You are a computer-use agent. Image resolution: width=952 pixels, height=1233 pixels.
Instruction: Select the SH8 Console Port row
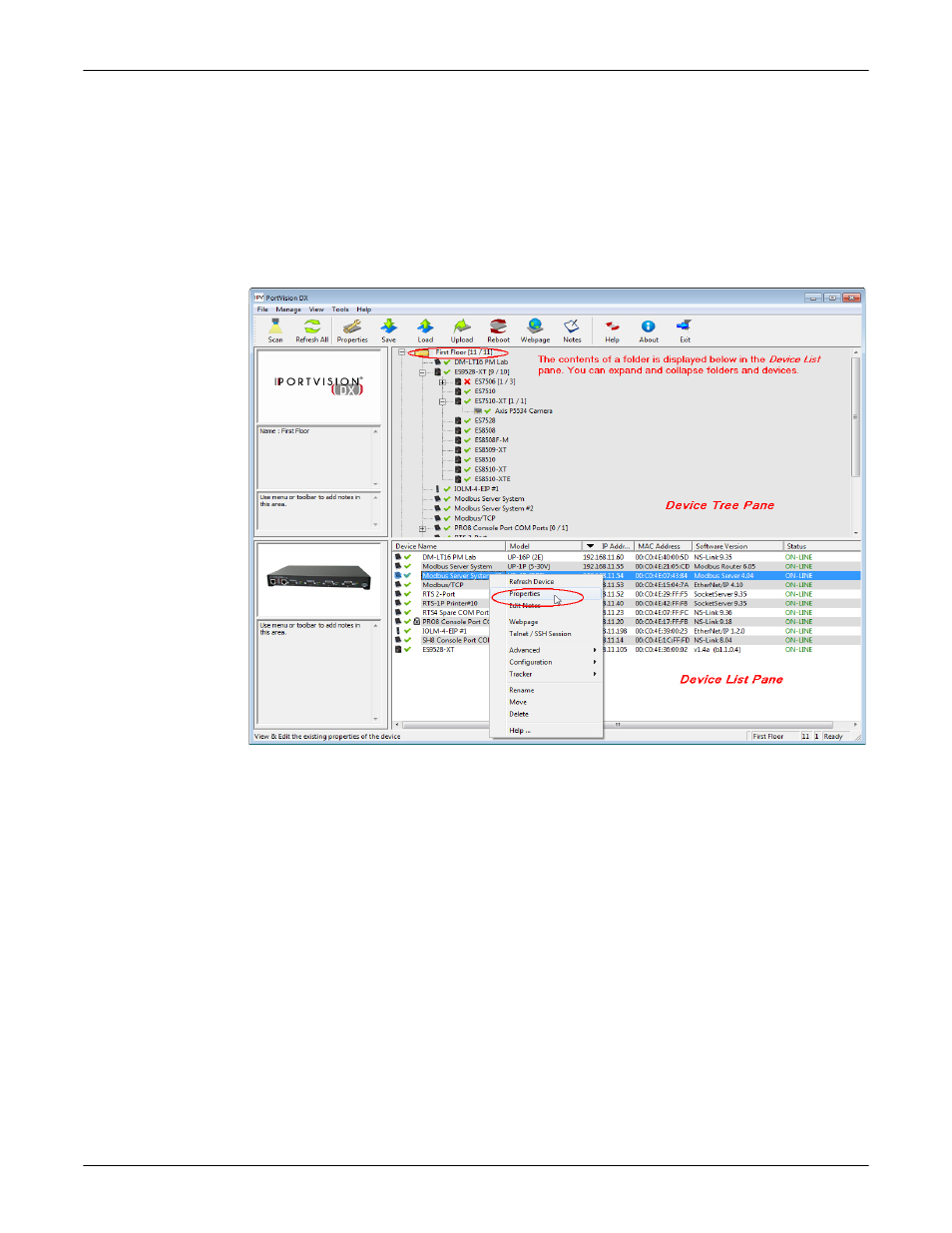[x=627, y=640]
